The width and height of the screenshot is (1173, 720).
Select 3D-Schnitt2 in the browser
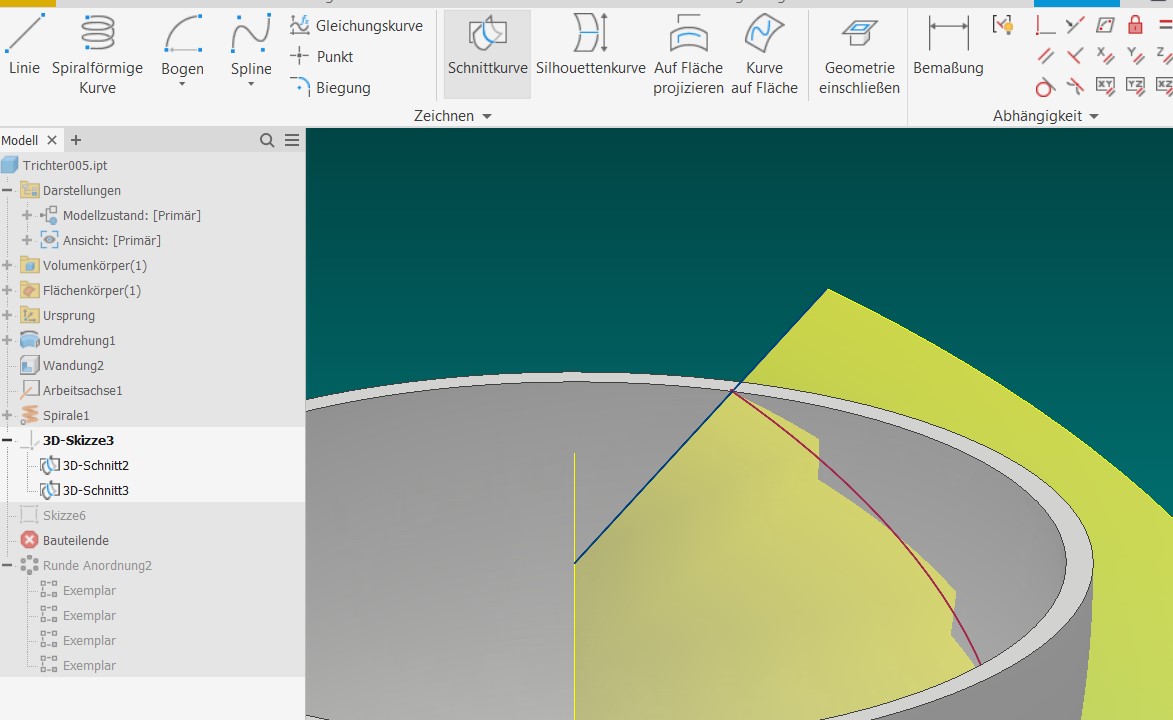point(95,465)
